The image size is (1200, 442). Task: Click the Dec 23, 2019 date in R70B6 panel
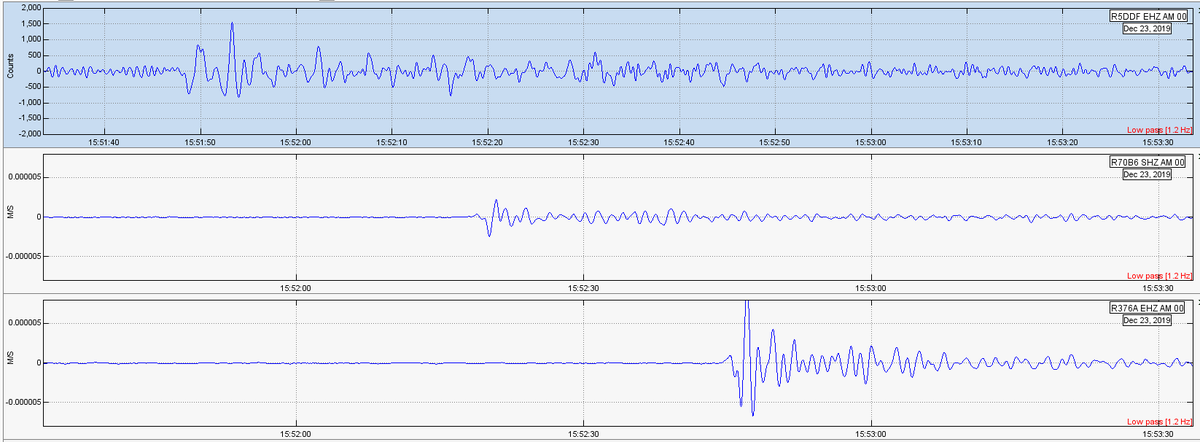pos(1147,175)
